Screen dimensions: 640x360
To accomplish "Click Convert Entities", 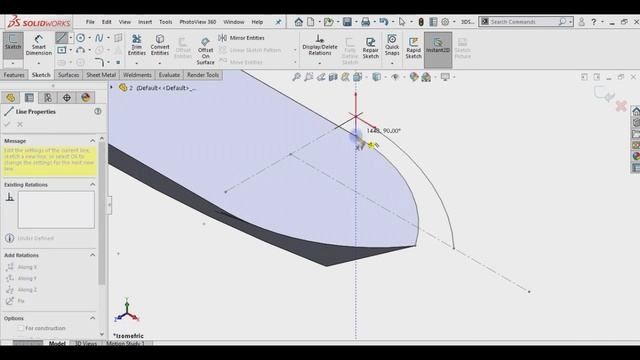I will click(x=160, y=45).
